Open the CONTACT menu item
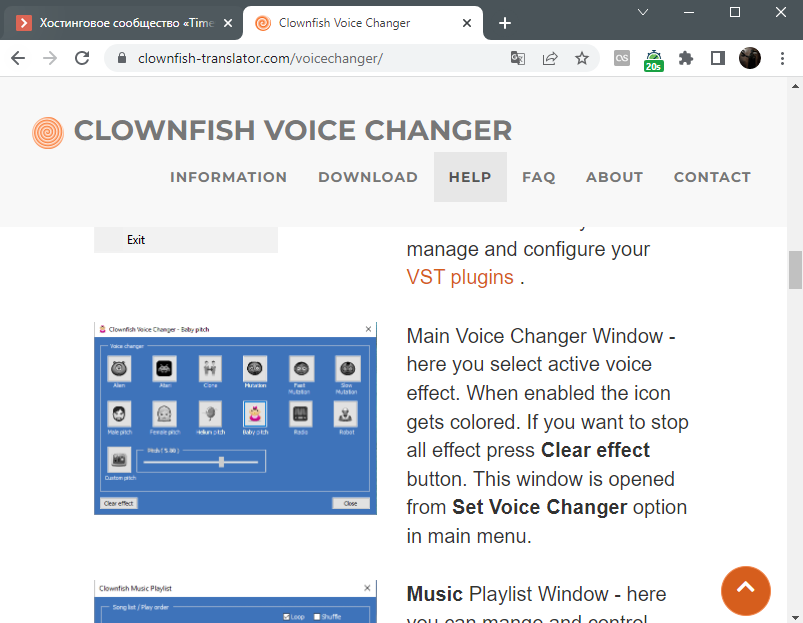 [712, 177]
